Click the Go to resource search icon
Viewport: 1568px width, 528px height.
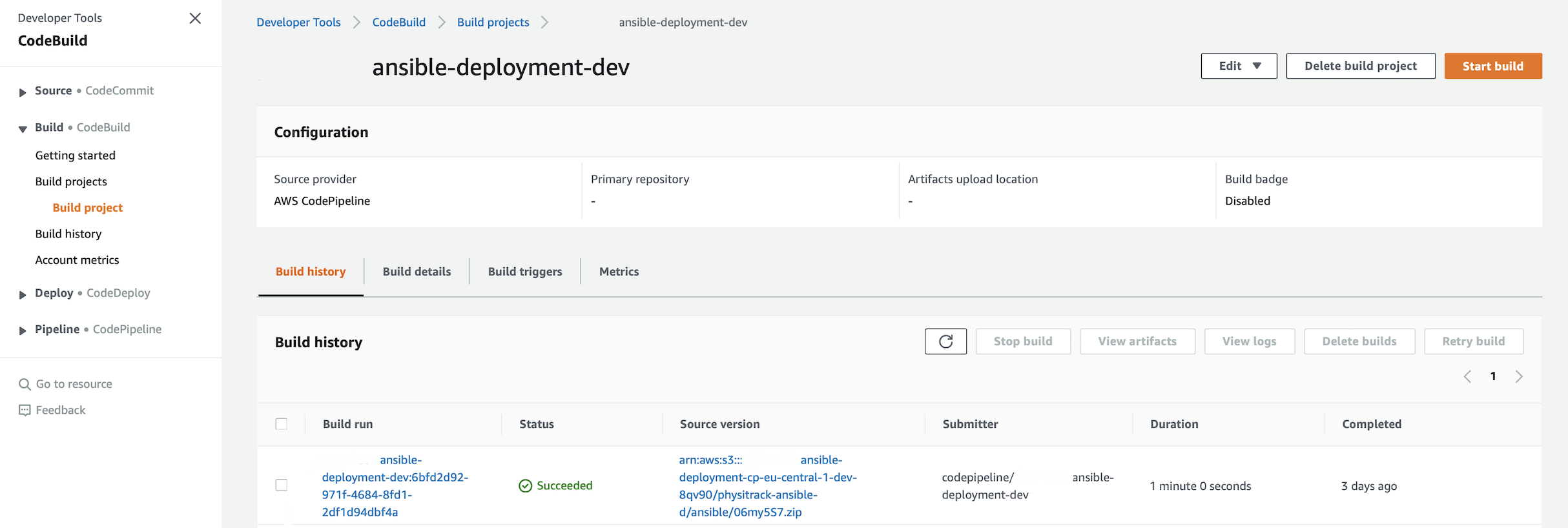pyautogui.click(x=25, y=384)
